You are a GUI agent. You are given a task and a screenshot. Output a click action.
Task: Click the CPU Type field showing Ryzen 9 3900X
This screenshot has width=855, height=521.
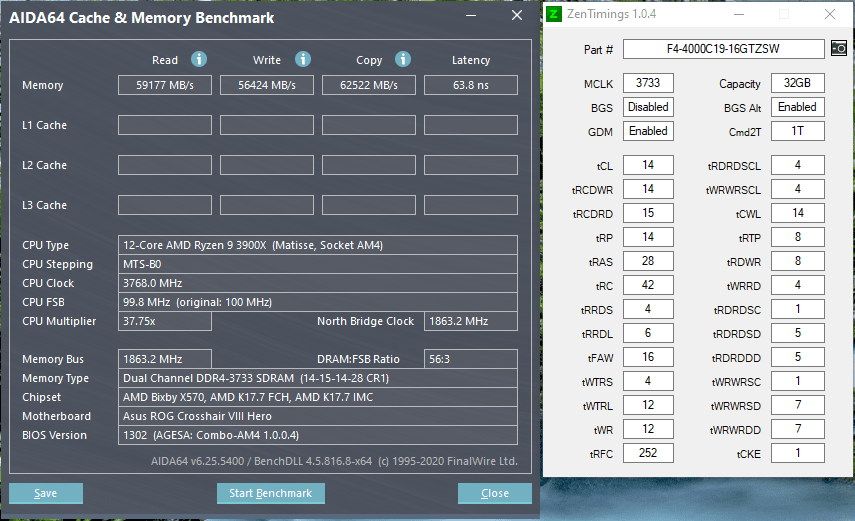[x=318, y=245]
